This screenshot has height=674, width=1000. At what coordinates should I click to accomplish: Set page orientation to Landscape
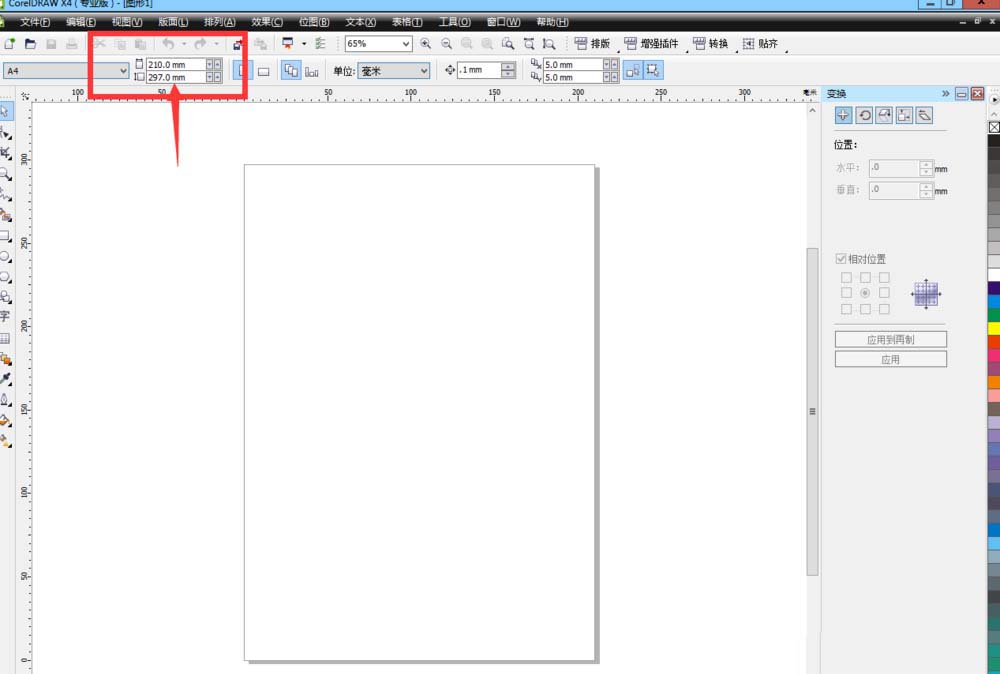coord(263,71)
